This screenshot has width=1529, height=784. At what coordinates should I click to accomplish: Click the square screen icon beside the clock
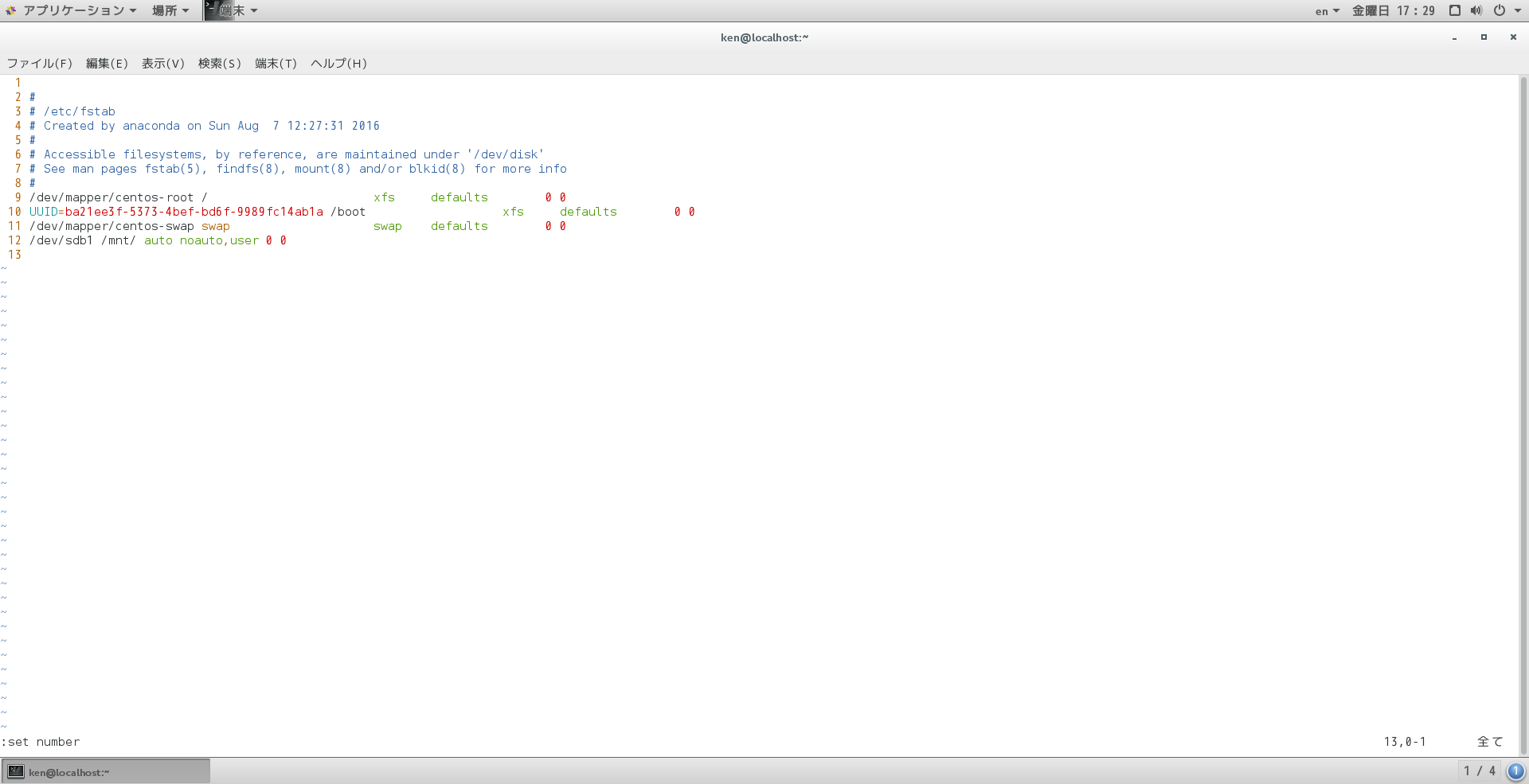coord(1454,10)
